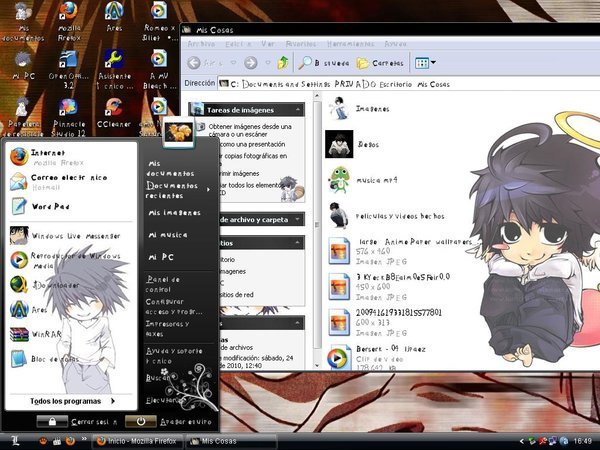
Task: Open Pinnacle Studio 12 desktop shortcut
Action: pyautogui.click(x=69, y=118)
